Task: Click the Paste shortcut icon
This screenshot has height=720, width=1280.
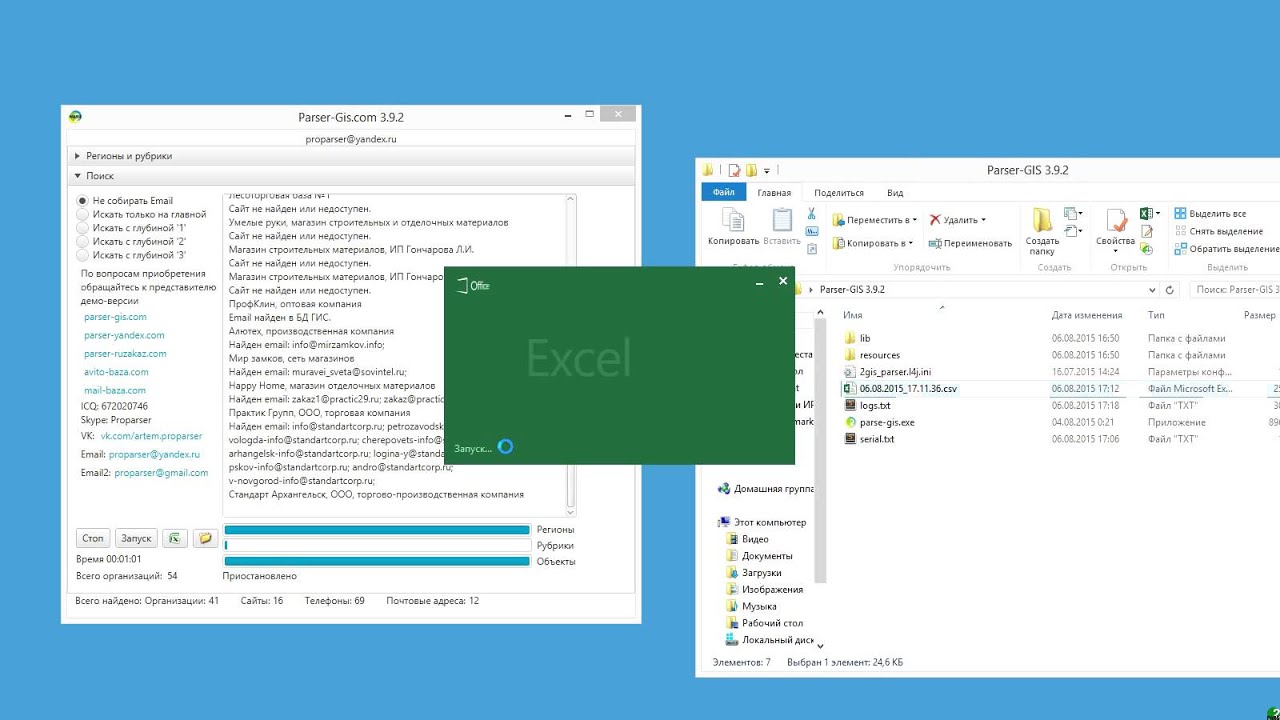Action: click(812, 248)
